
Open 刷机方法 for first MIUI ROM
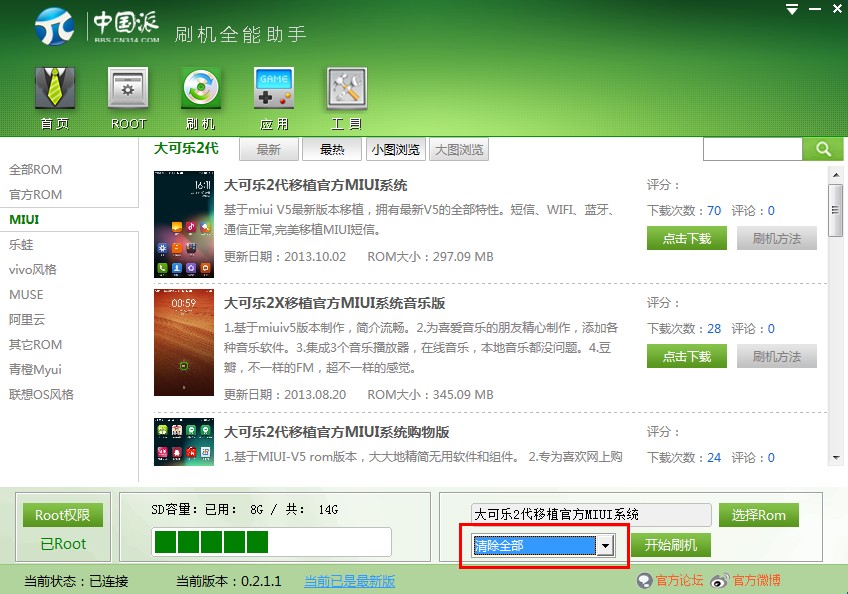[x=777, y=238]
